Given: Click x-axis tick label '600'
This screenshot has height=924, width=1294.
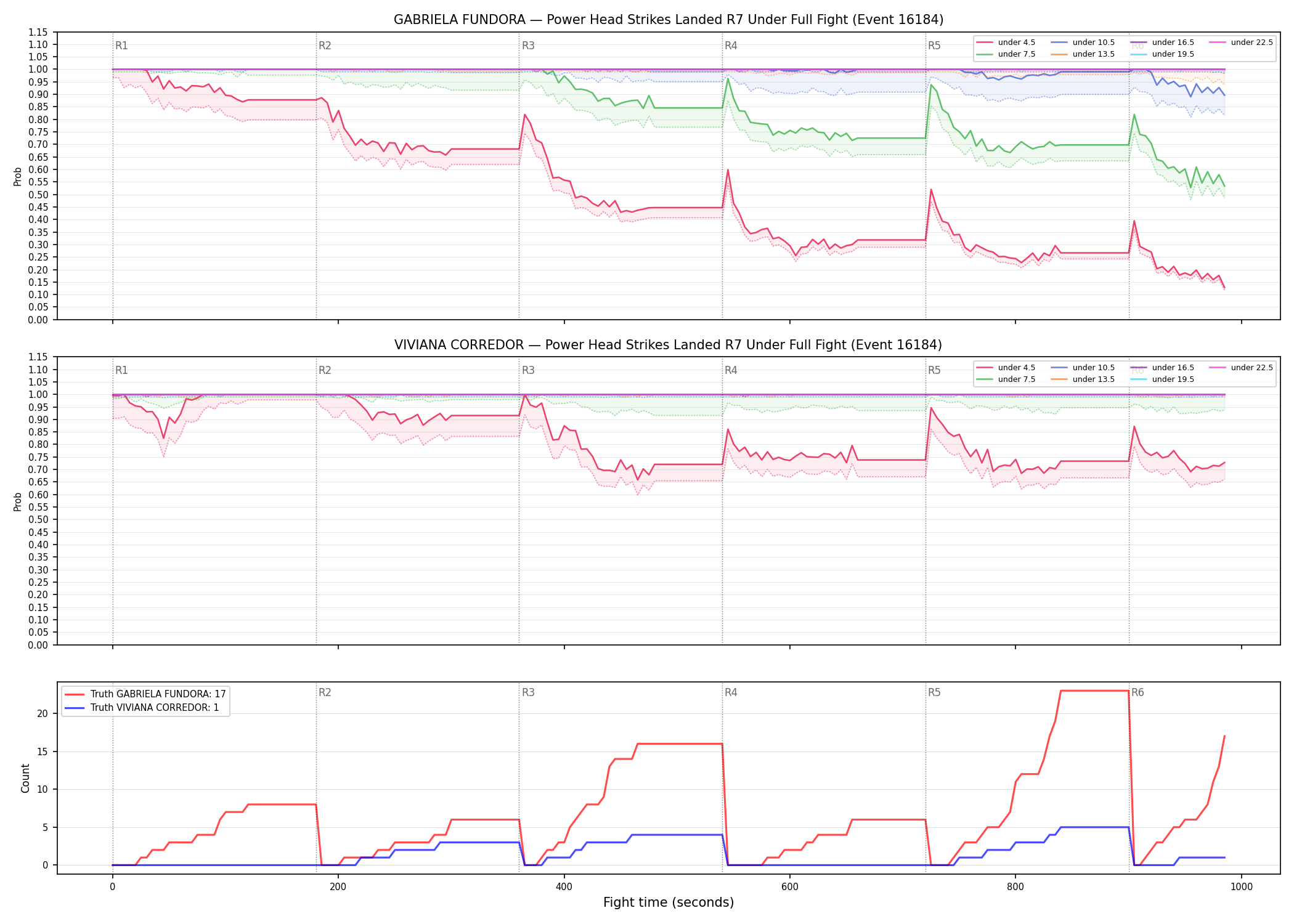Looking at the screenshot, I should 789,887.
